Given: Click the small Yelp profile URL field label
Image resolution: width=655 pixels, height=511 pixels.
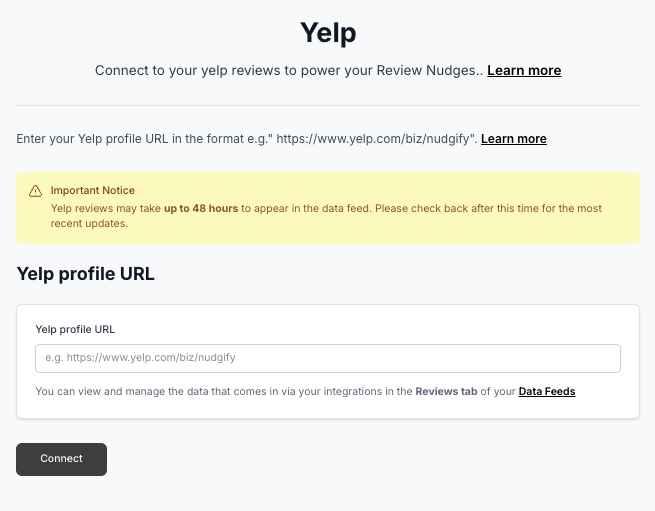Looking at the screenshot, I should (x=75, y=329).
